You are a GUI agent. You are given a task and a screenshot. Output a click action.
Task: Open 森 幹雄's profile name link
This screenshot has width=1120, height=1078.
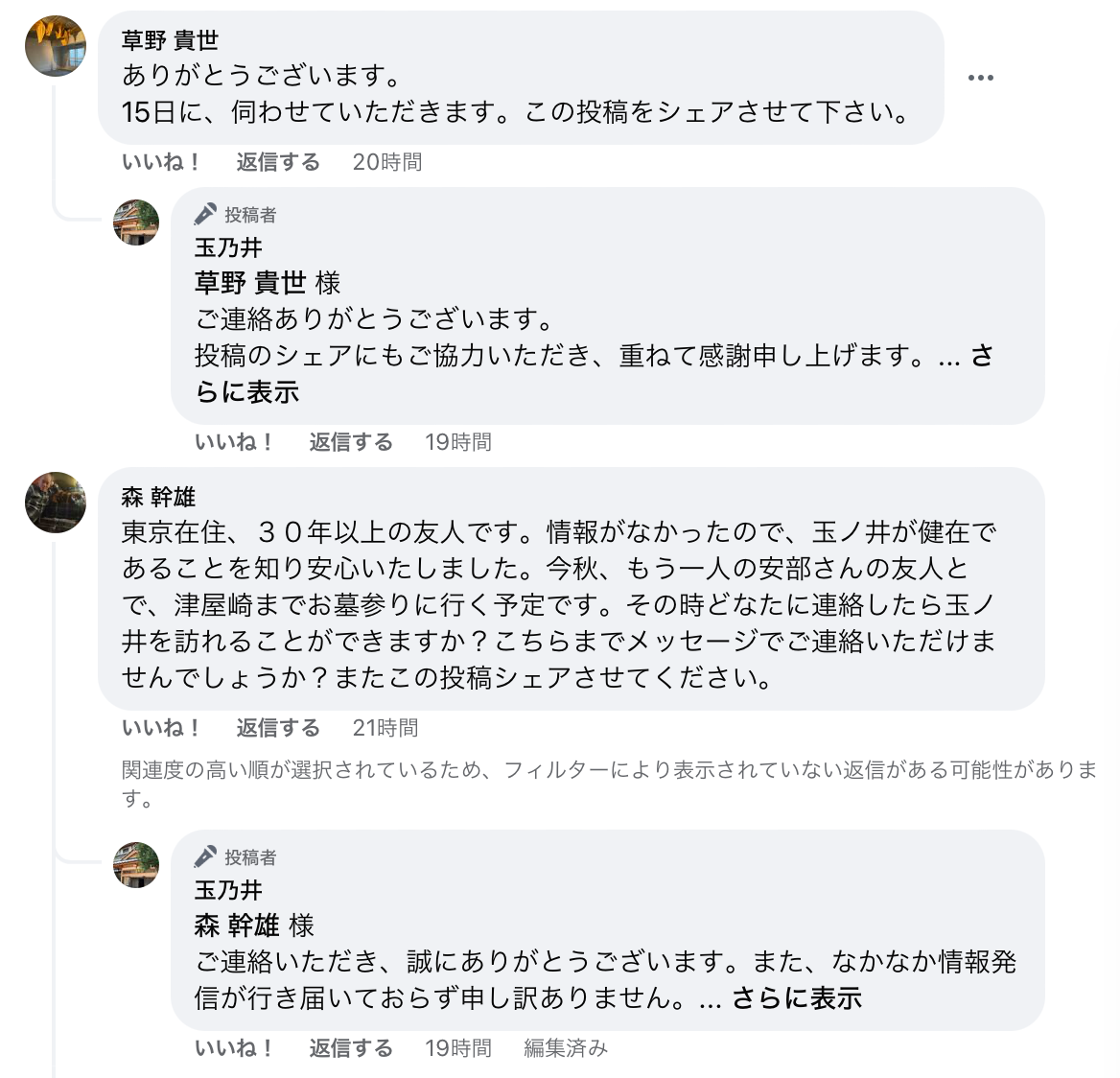pyautogui.click(x=158, y=497)
